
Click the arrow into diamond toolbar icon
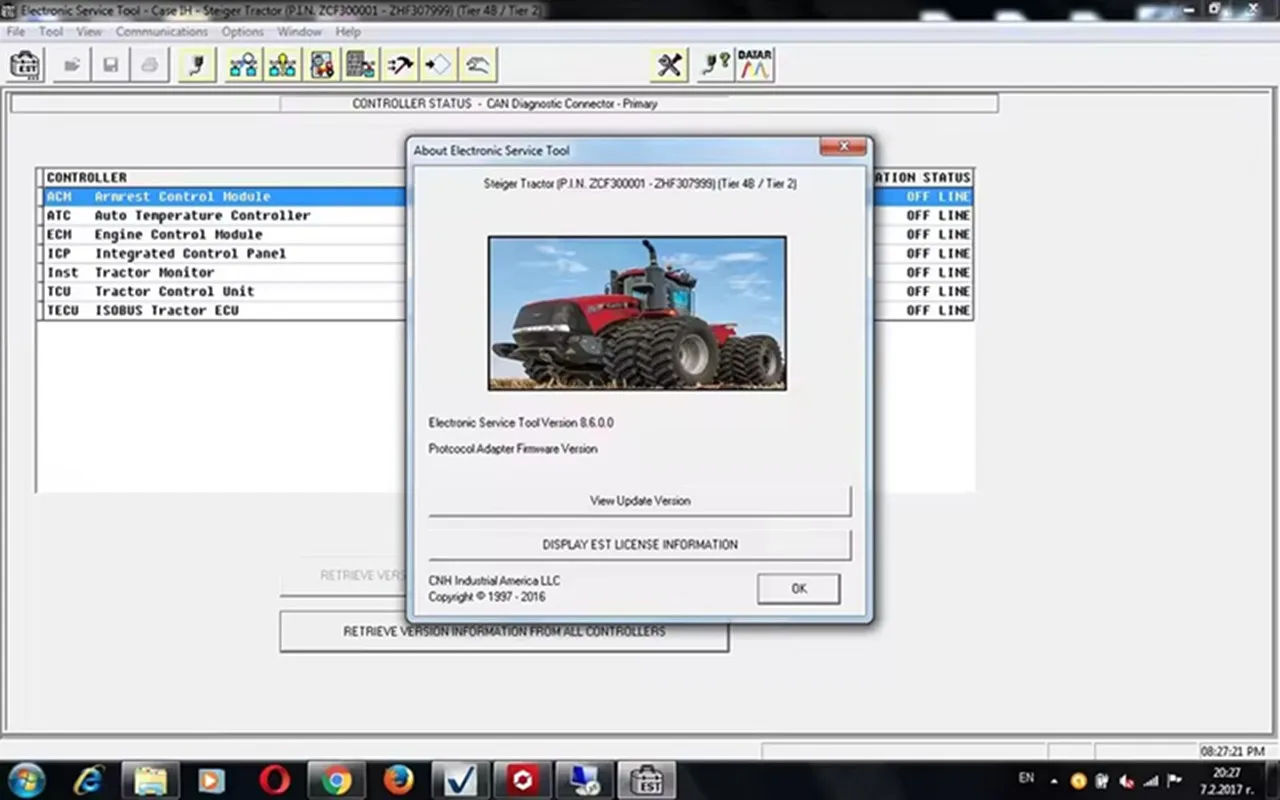coord(438,66)
